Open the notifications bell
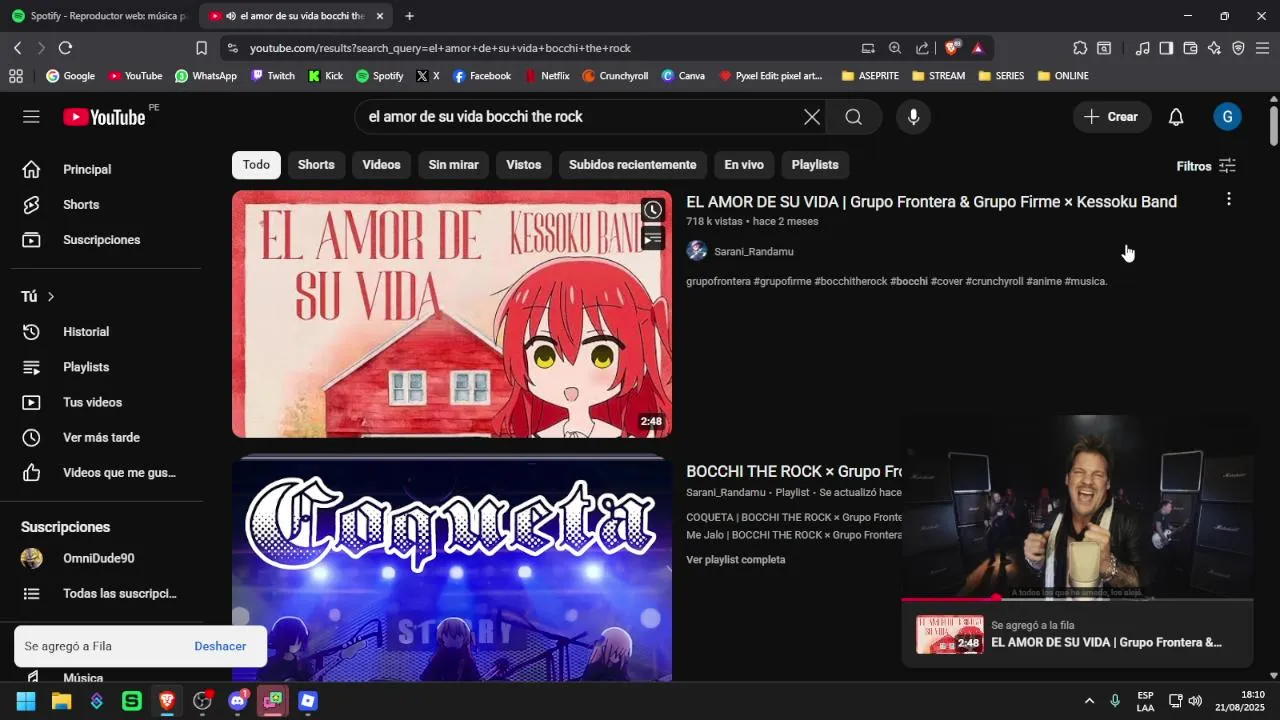 pyautogui.click(x=1176, y=117)
